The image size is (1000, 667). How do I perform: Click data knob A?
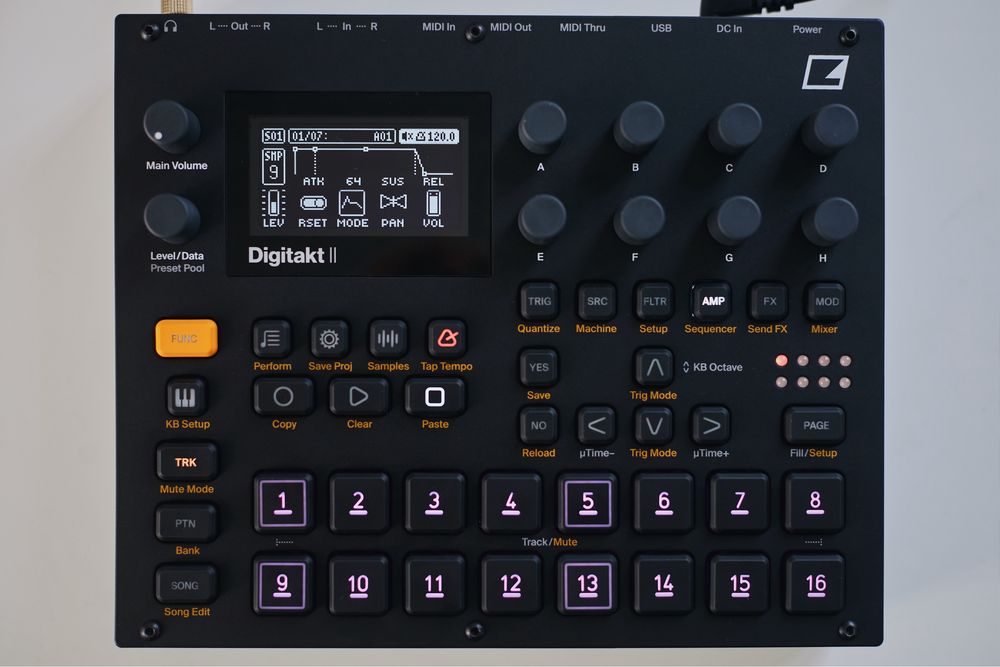coord(542,126)
